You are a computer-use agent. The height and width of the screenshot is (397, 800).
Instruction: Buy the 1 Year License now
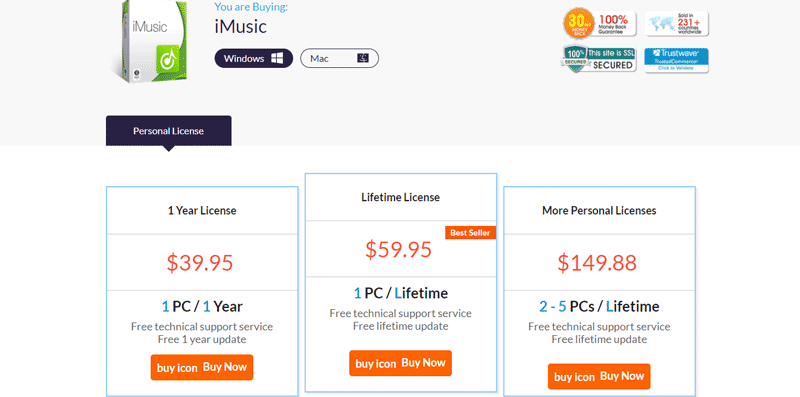pos(202,367)
